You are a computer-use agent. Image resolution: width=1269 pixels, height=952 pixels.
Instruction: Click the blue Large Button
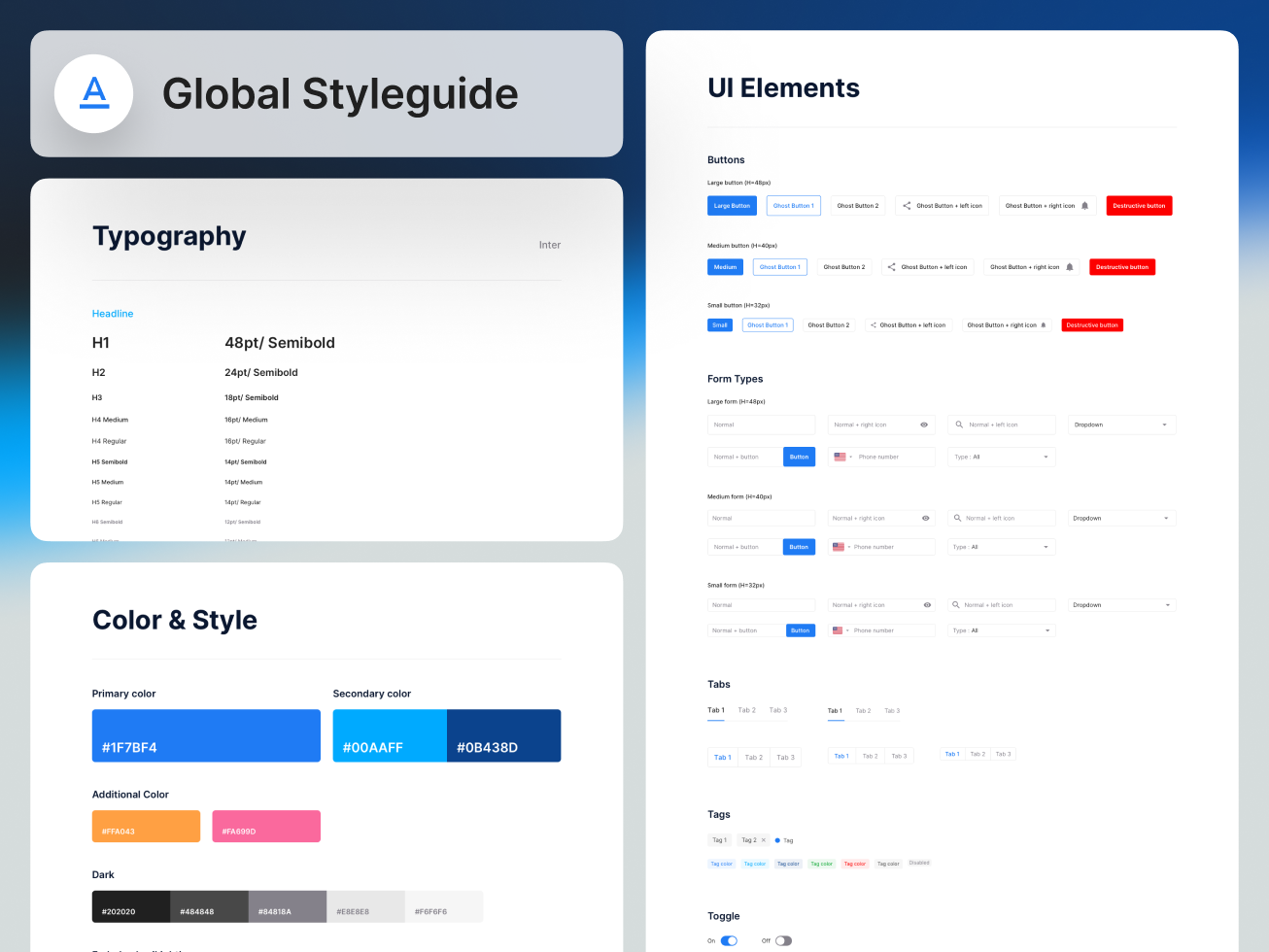(732, 205)
